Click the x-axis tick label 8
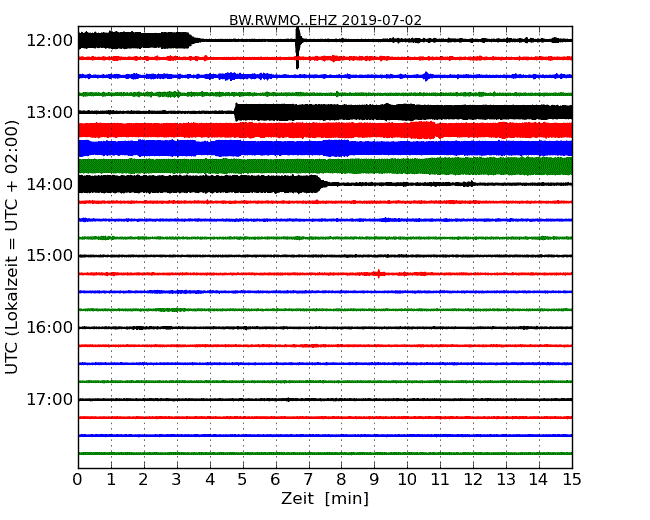650x520 pixels. [x=341, y=480]
